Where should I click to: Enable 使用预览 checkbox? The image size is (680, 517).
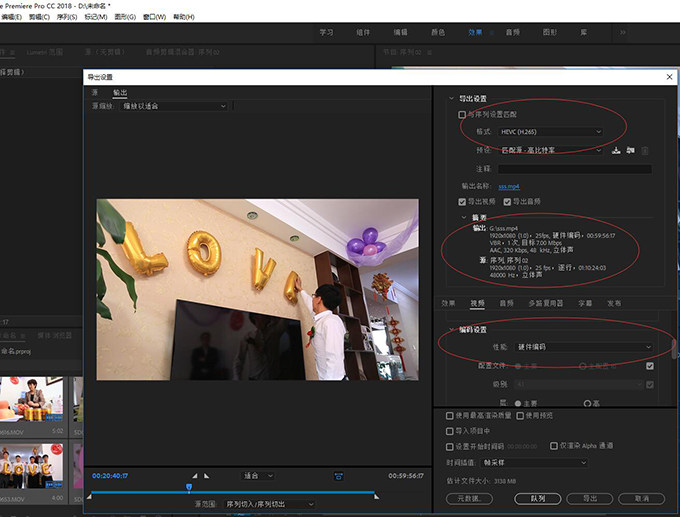point(520,416)
